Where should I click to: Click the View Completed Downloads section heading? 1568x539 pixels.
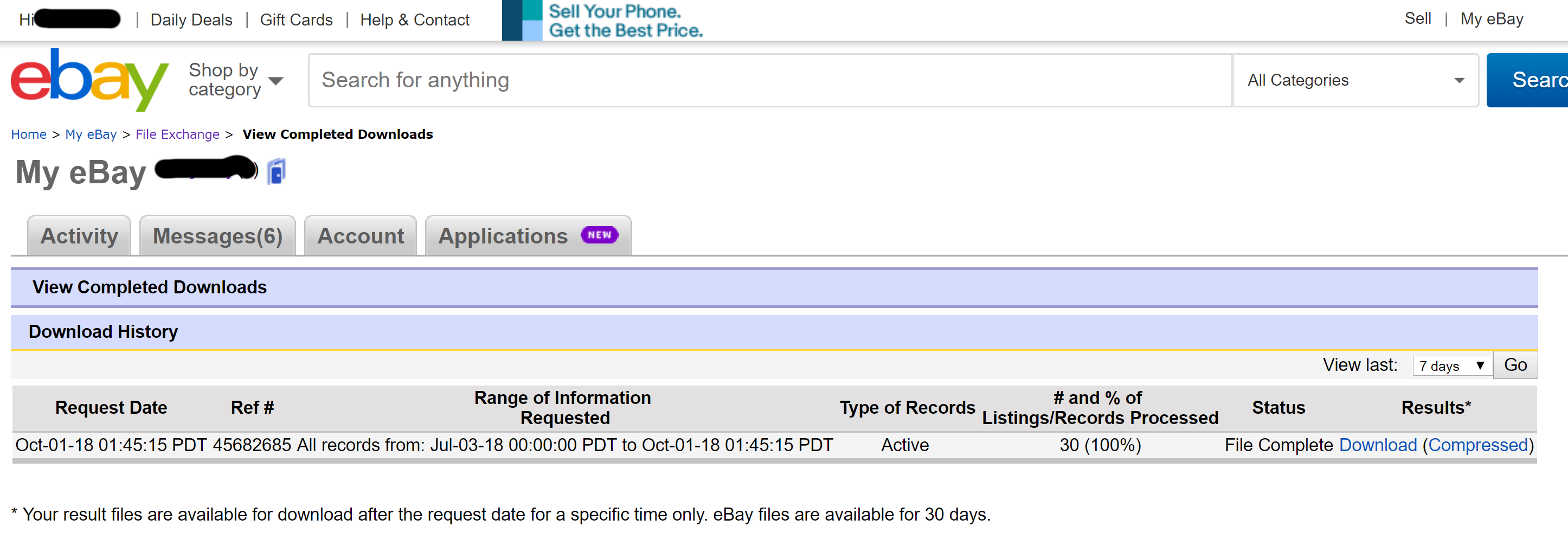point(150,287)
